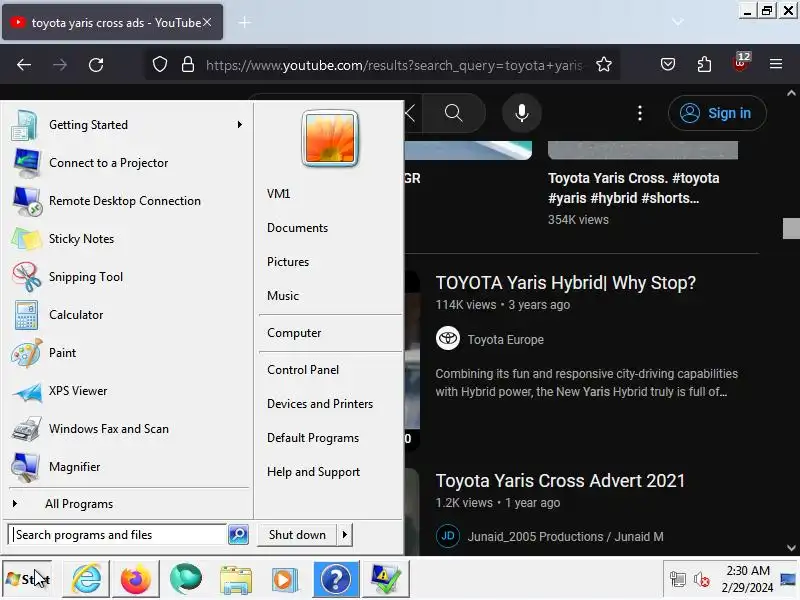Go forward one page
Viewport: 800px width, 600px height.
[60, 65]
